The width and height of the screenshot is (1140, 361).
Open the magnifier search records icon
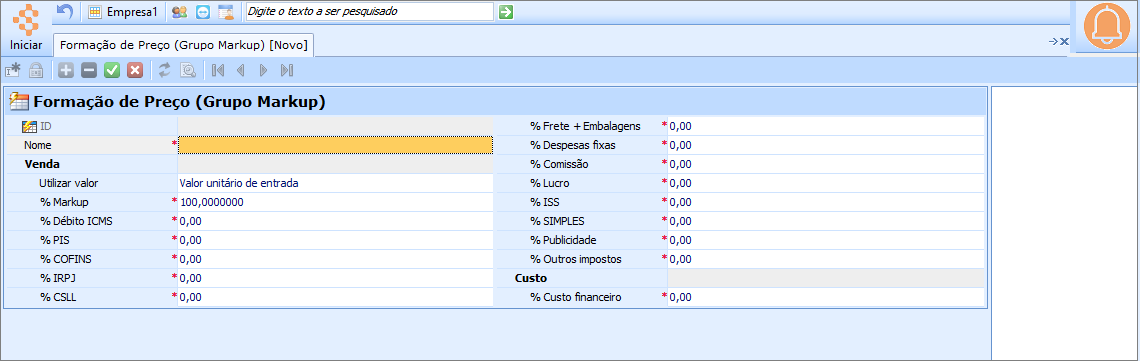(188, 70)
